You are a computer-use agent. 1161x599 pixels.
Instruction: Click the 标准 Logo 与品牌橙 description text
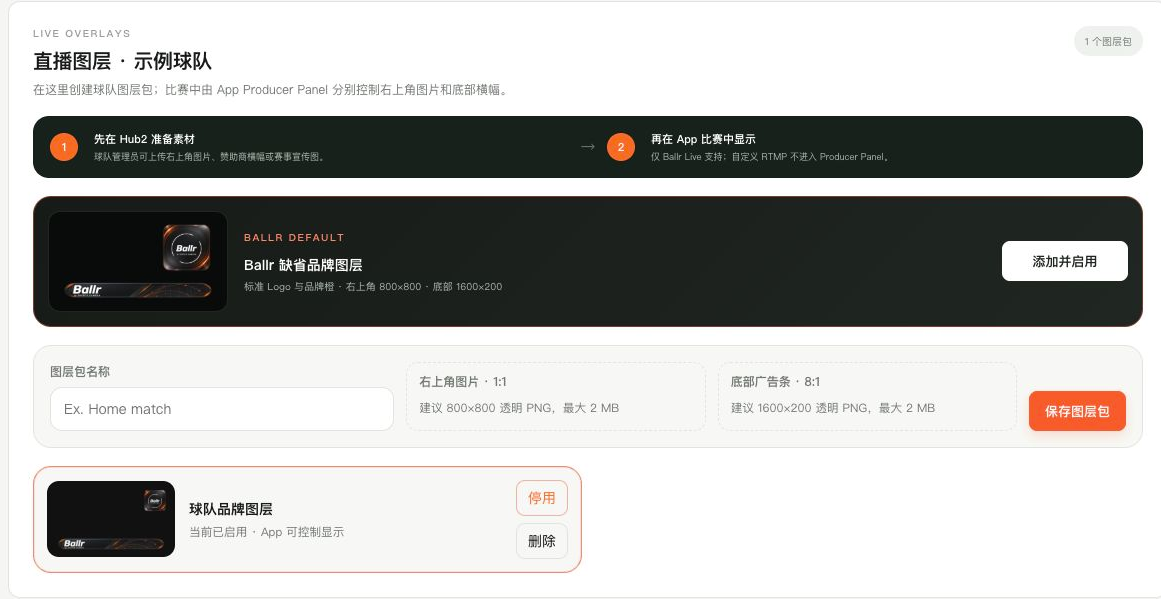pyautogui.click(x=372, y=287)
